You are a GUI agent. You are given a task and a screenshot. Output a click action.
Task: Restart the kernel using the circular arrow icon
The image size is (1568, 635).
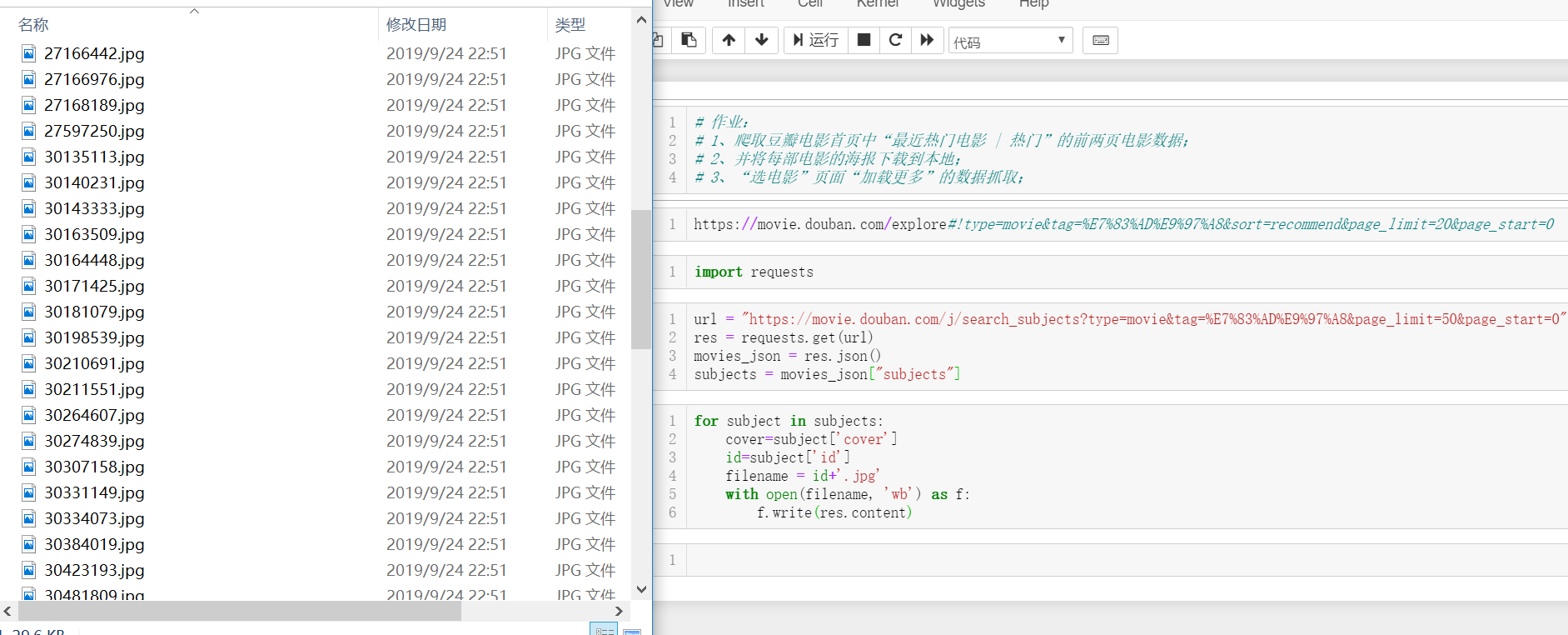point(895,40)
